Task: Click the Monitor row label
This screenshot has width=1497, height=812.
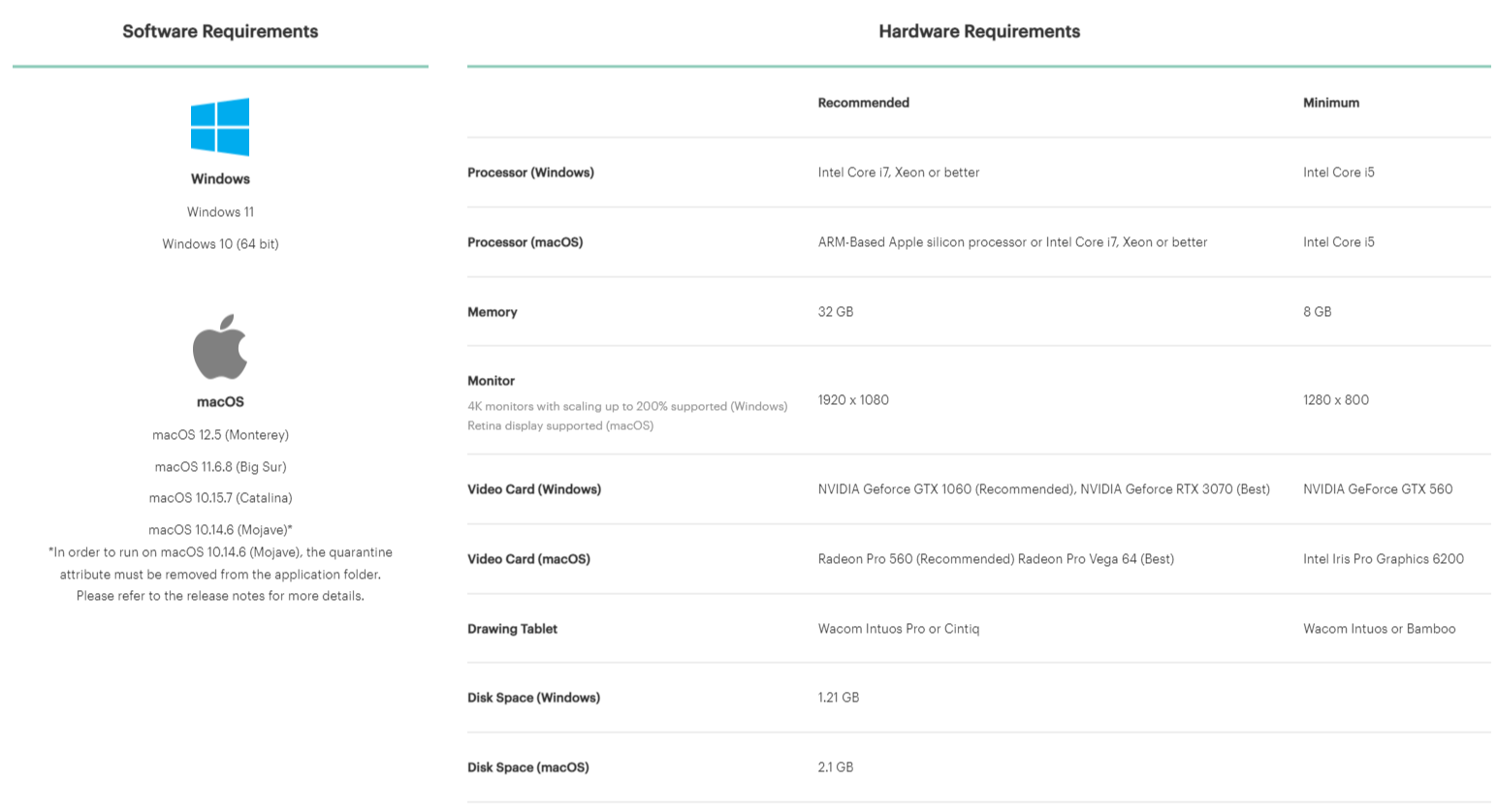Action: [491, 381]
